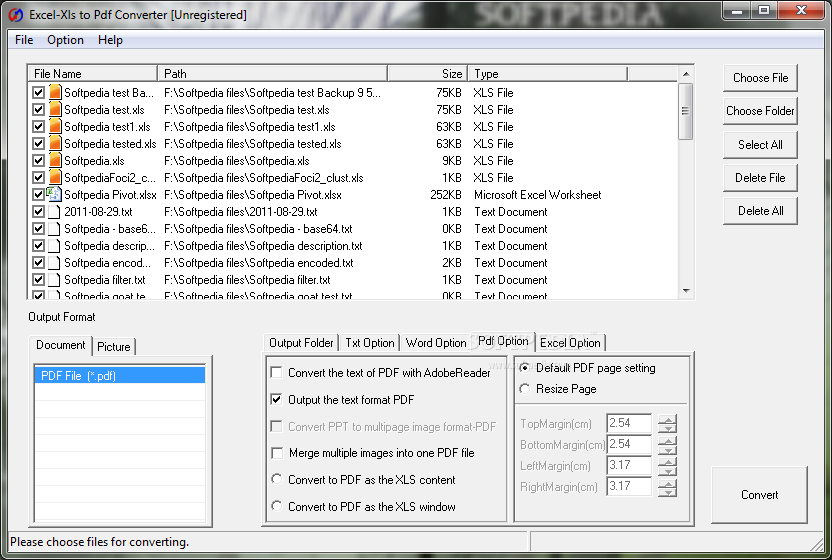
Task: Sort by the File Name column header
Action: click(92, 74)
